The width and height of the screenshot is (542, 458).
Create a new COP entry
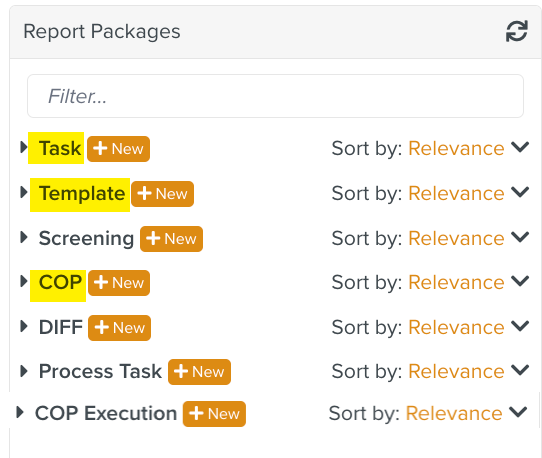[x=119, y=283]
